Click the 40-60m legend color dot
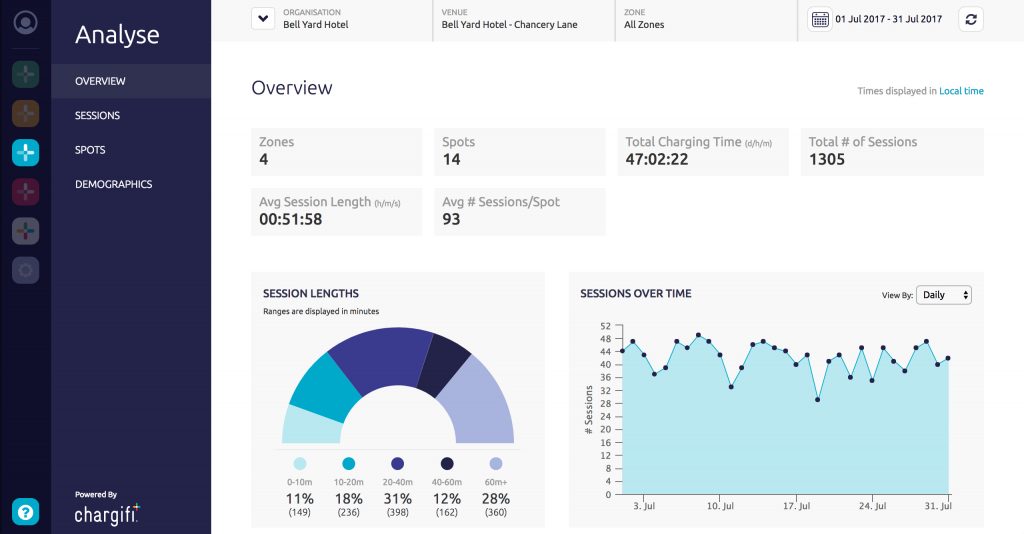 click(x=447, y=463)
